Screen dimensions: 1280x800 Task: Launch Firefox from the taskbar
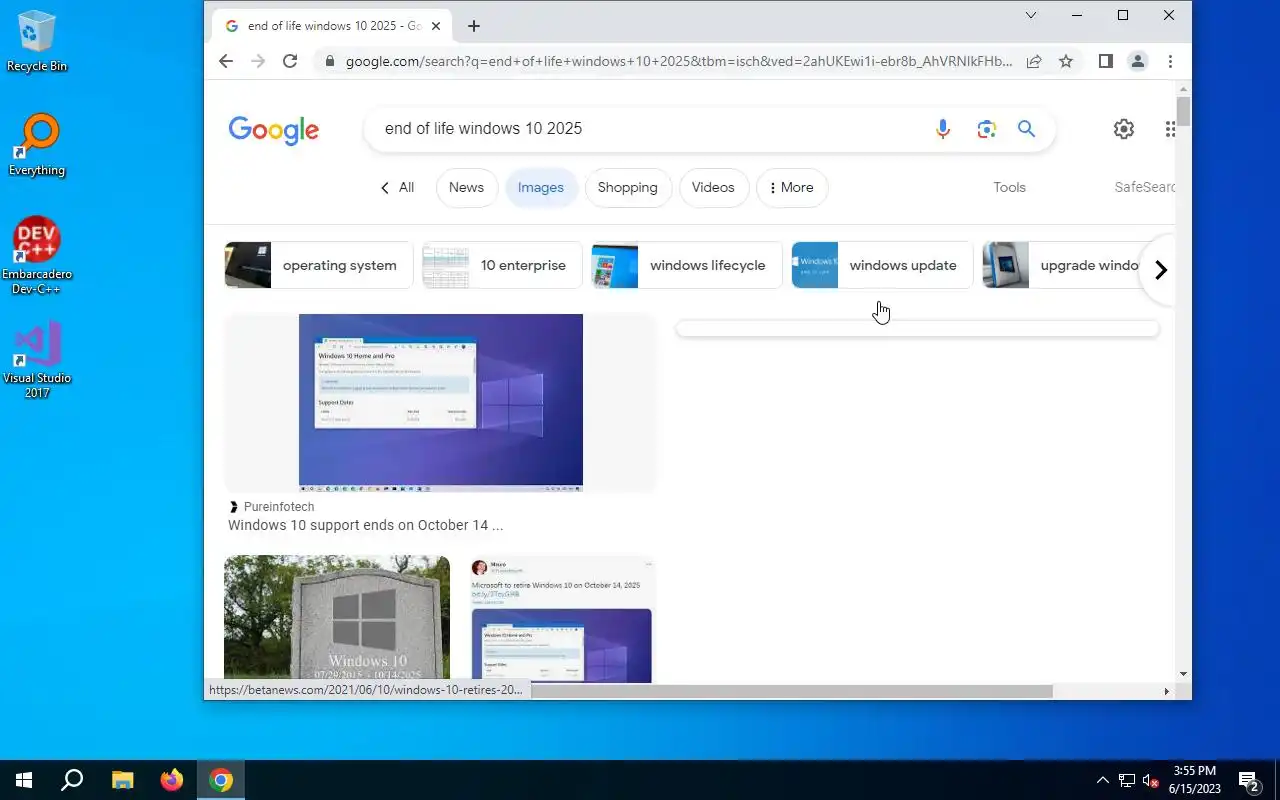pyautogui.click(x=172, y=780)
